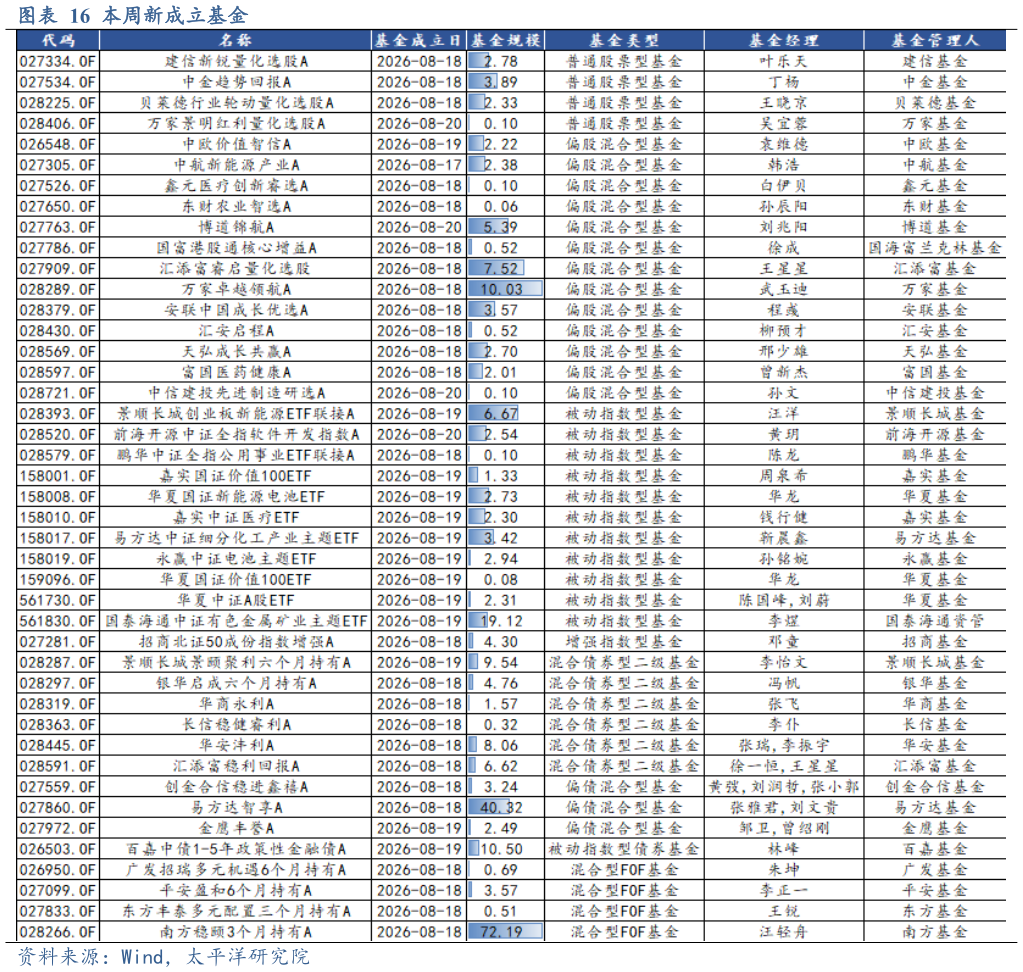Click 中信建投基金 manager company cell
Viewport: 1023px width, 972px height.
pos(935,393)
